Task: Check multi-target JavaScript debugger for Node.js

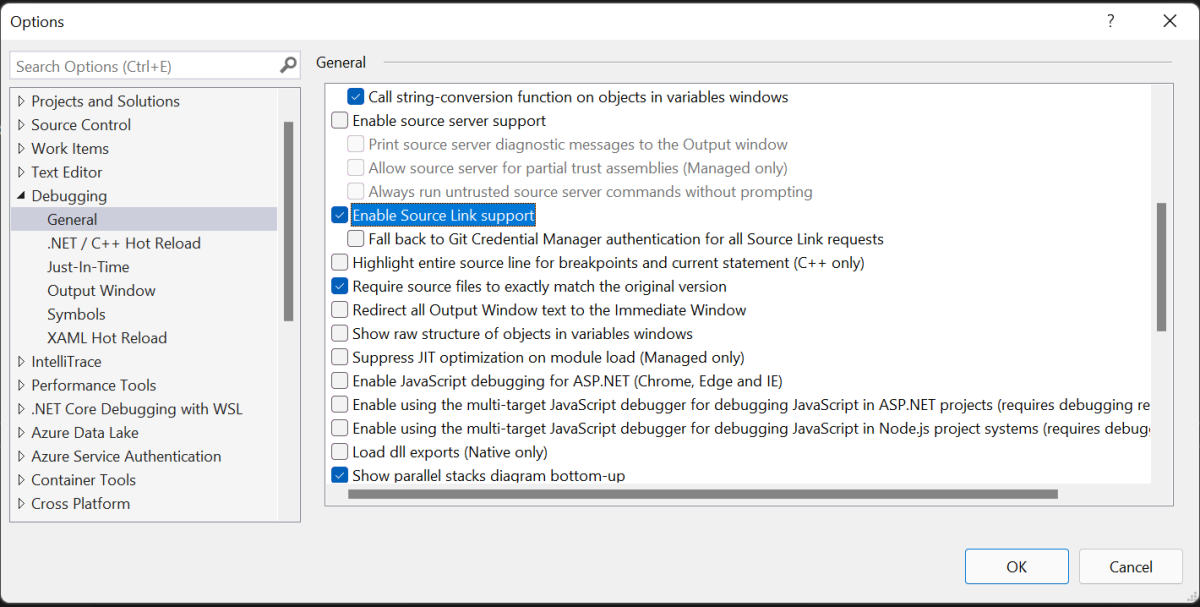Action: click(x=340, y=428)
